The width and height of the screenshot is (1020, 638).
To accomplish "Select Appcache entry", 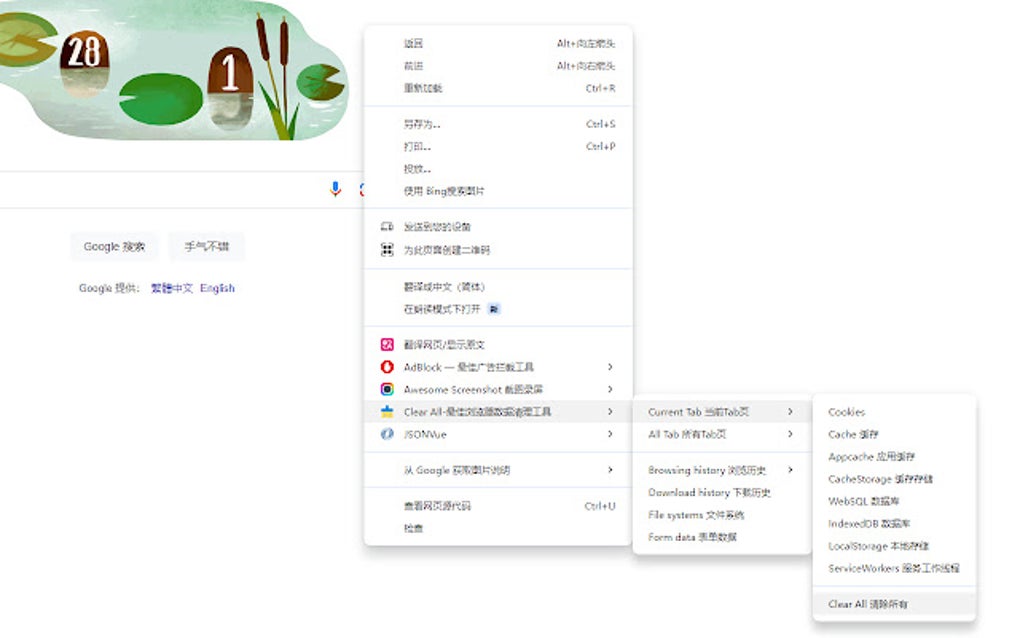I will point(894,457).
